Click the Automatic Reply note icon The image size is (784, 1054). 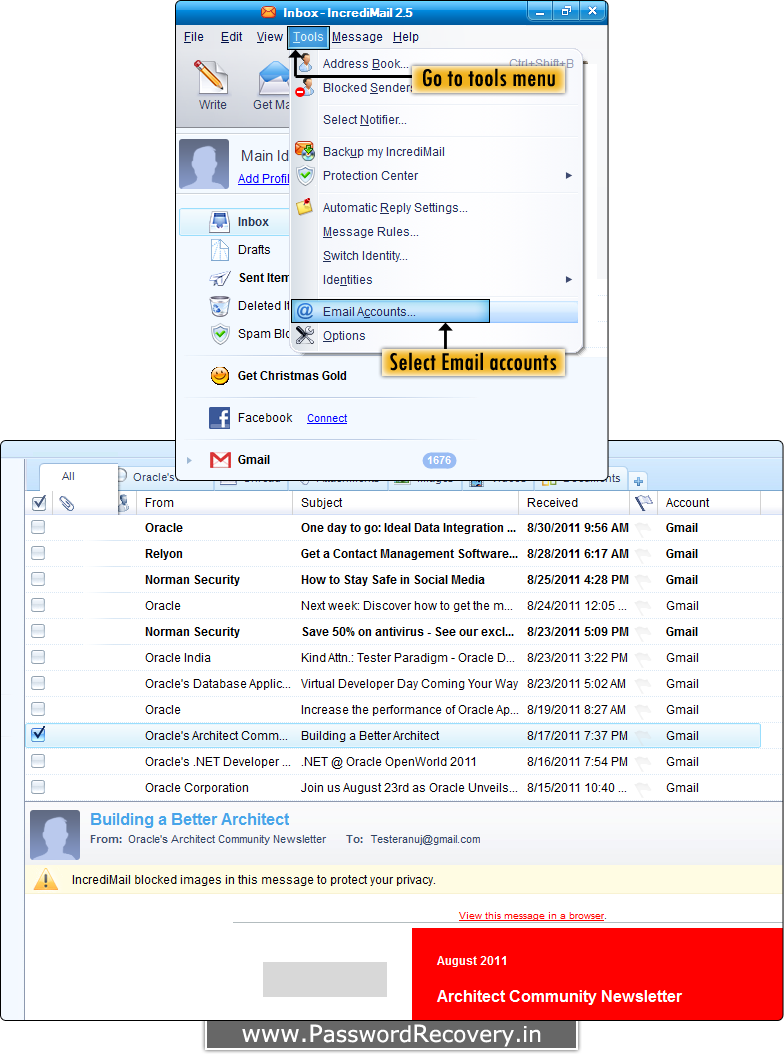click(305, 206)
